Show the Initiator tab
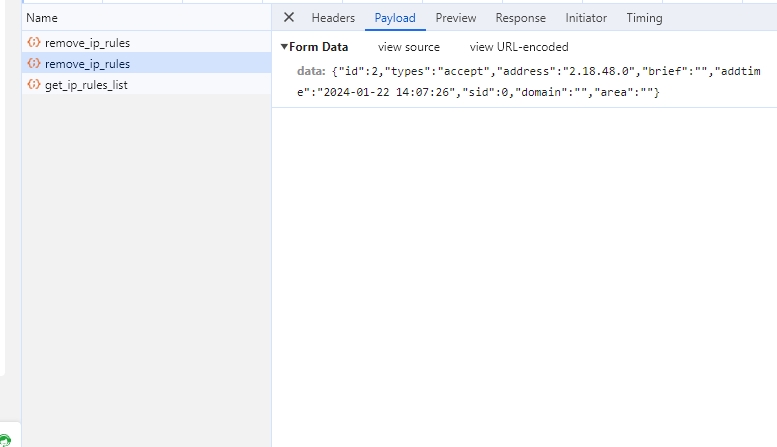Viewport: 777px width, 447px height. point(586,18)
